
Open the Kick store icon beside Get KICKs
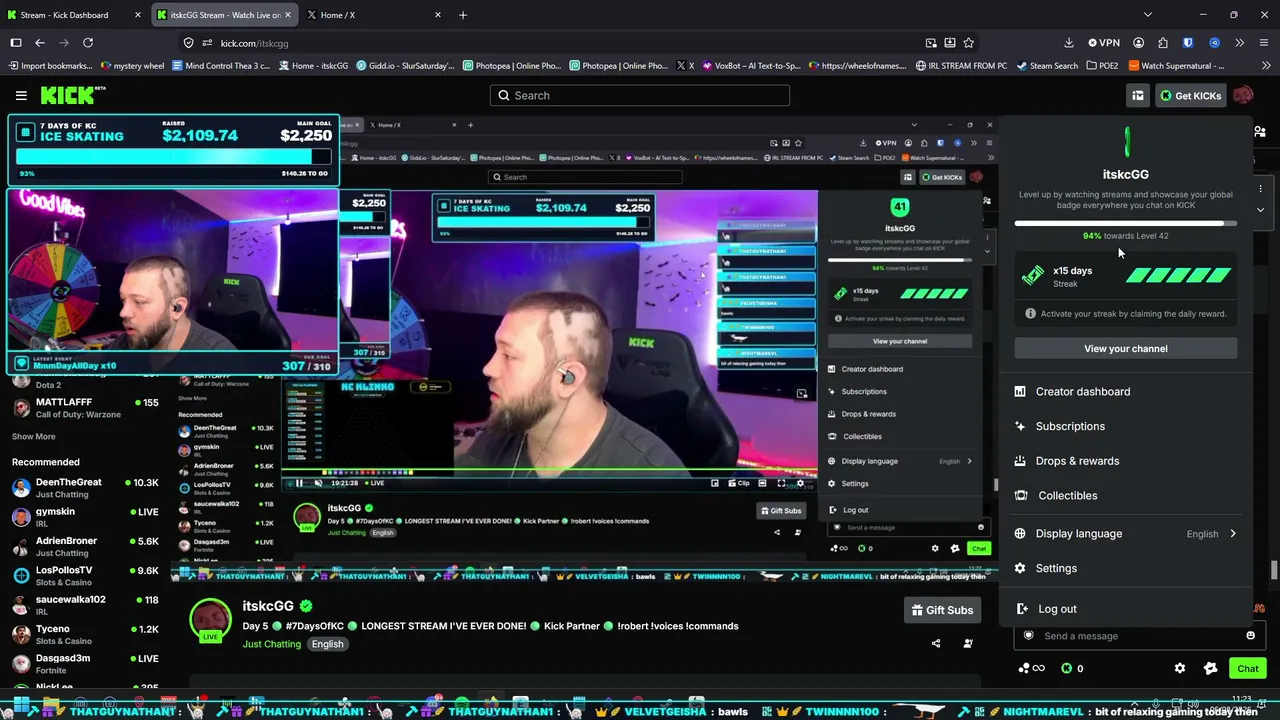1138,95
